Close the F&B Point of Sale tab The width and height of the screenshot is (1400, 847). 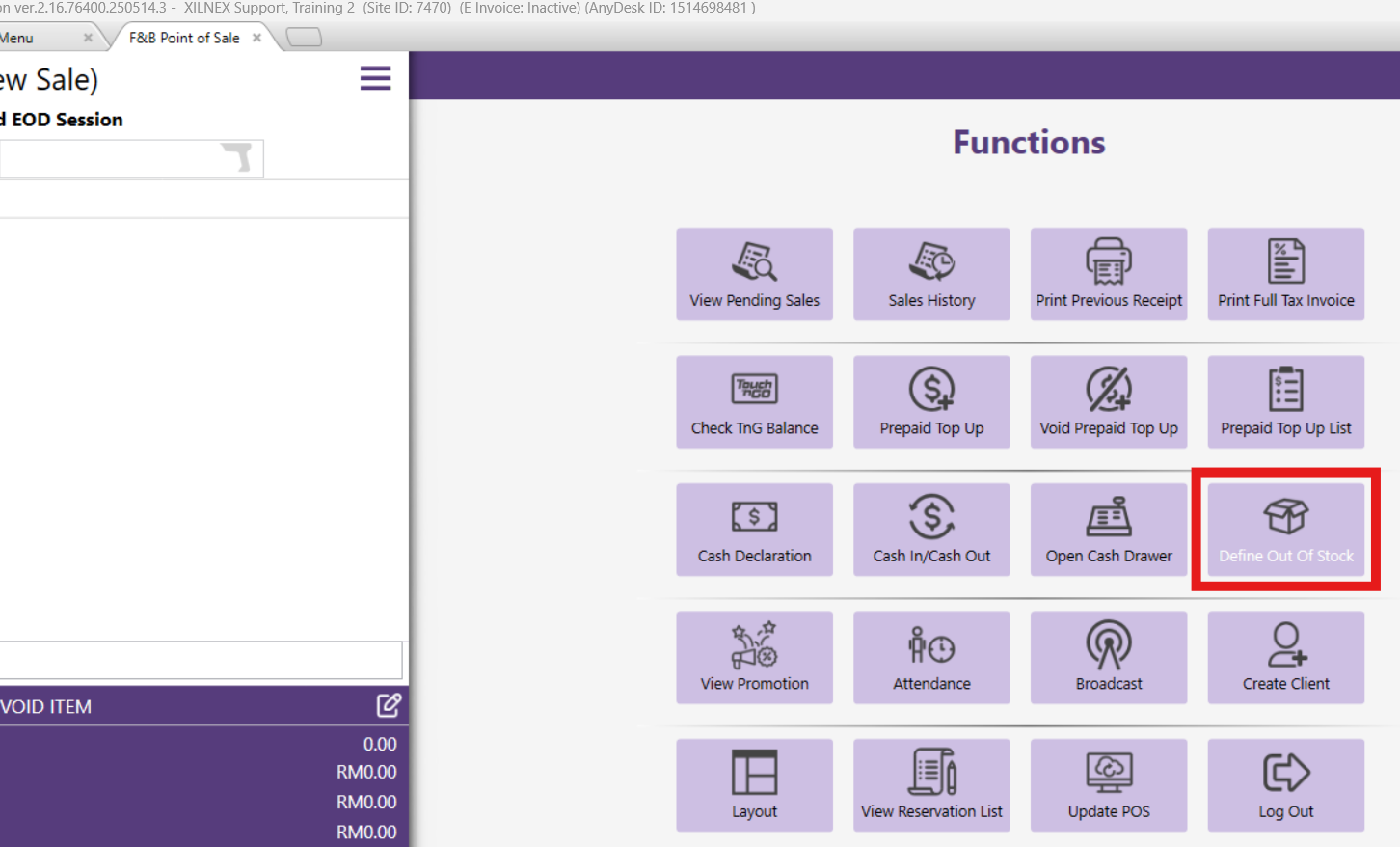(256, 38)
